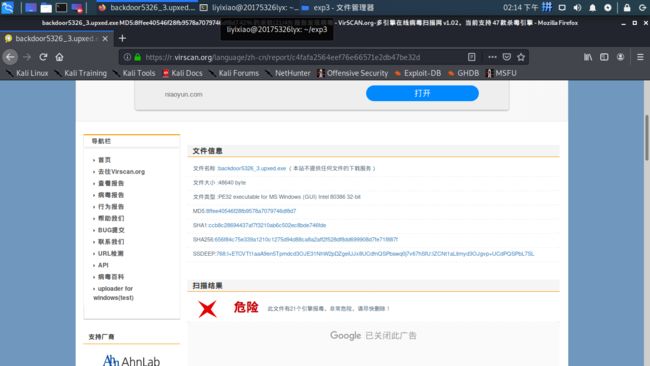Open the Firefox hamburger menu
This screenshot has height=366, width=650.
tap(640, 57)
